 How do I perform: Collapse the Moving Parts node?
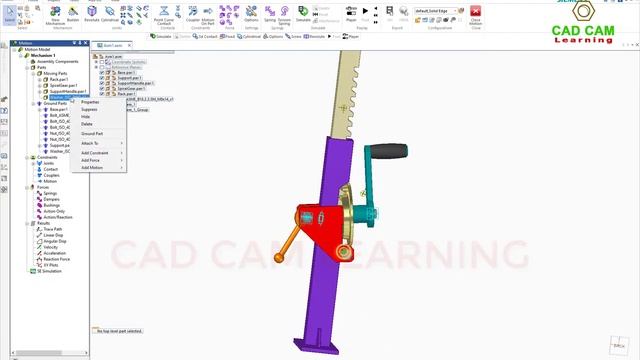pos(33,73)
